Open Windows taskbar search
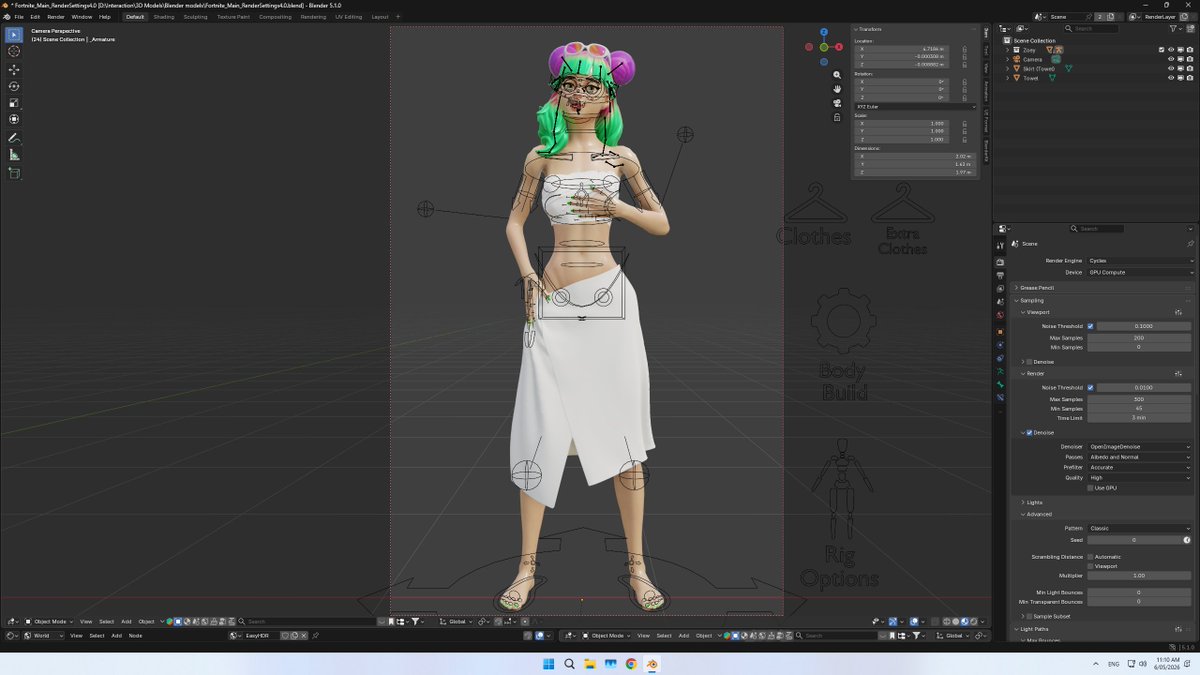Viewport: 1200px width, 675px height. pyautogui.click(x=569, y=664)
